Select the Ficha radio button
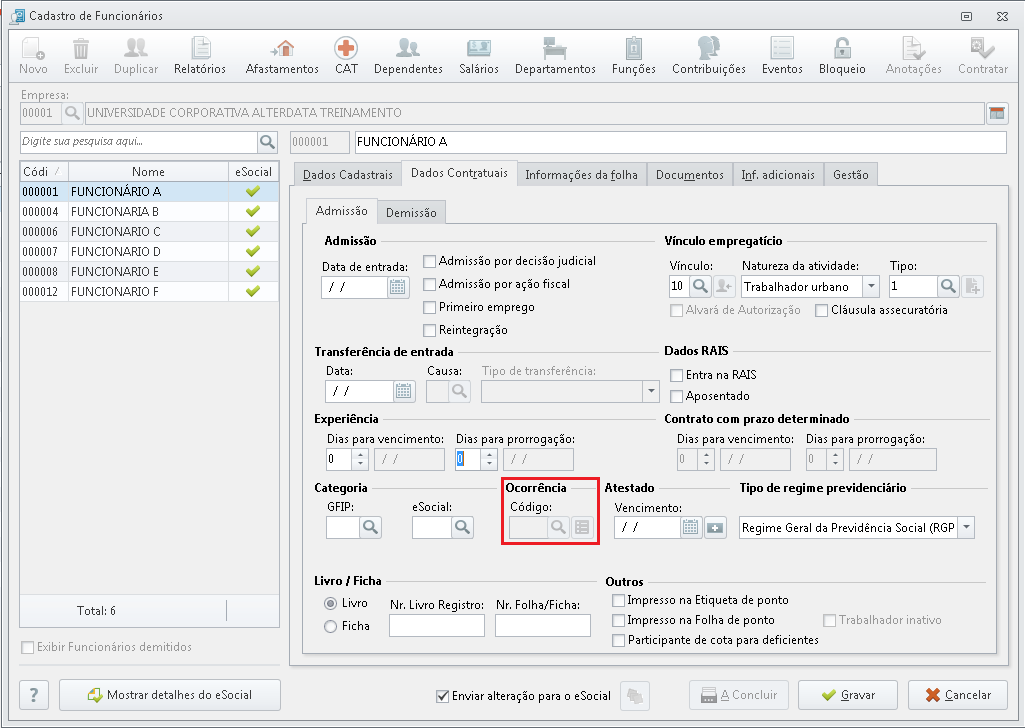Screen dimensions: 1025x728 pyautogui.click(x=330, y=626)
